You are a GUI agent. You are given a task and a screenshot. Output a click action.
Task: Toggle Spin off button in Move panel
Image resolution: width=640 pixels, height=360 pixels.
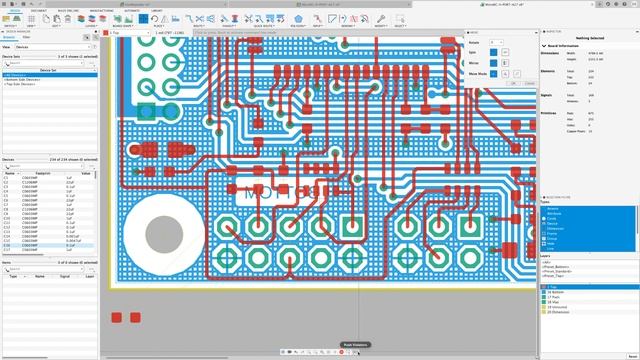(x=505, y=52)
